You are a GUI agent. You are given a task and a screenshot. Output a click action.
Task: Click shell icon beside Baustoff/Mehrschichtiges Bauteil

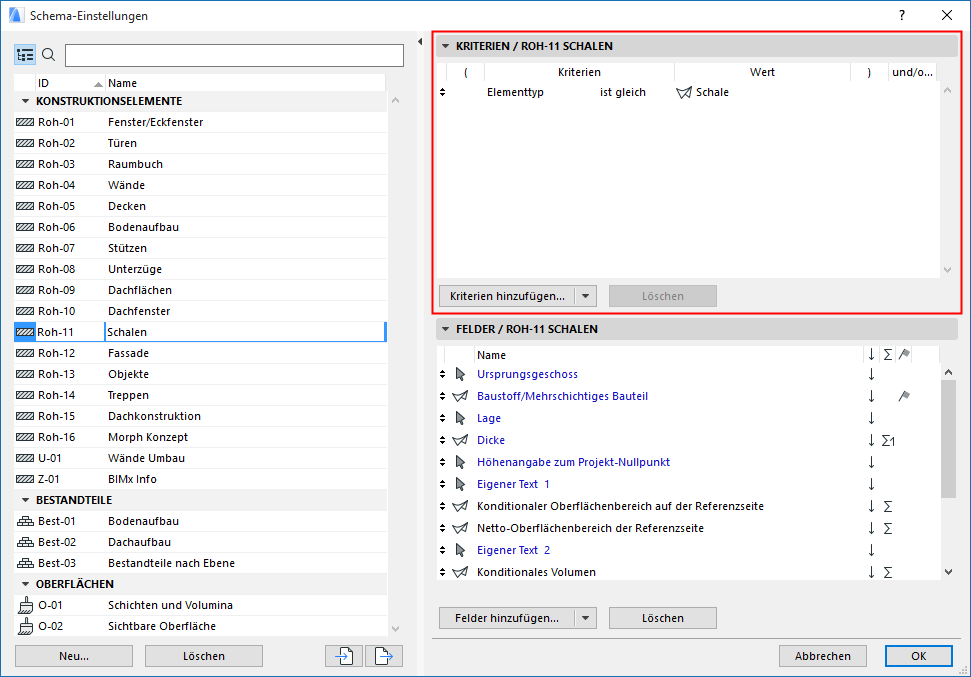460,396
